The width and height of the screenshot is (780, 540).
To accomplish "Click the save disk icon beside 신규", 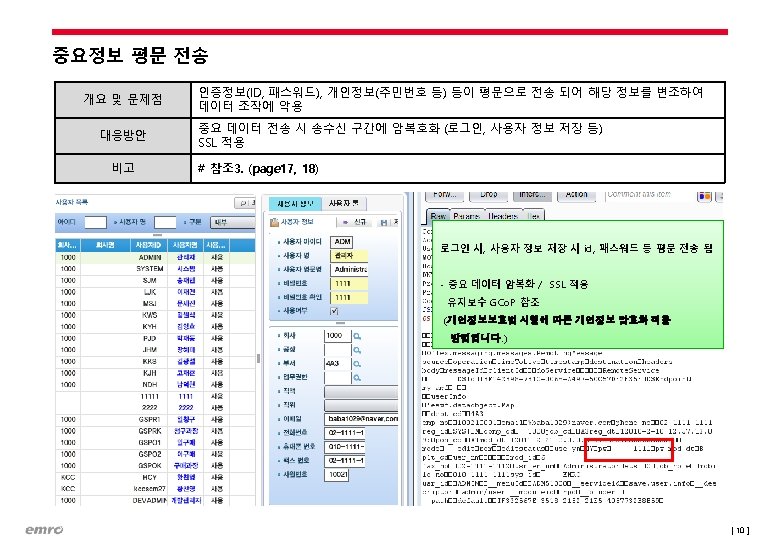I will point(384,222).
